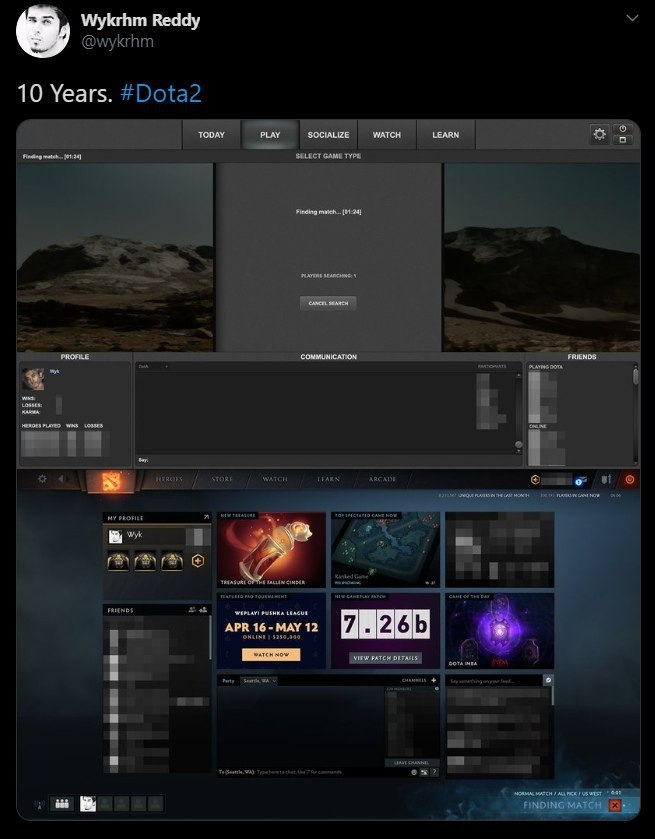Select the PLAY tab in the old client
Viewport: 655px width, 839px height.
pos(270,135)
